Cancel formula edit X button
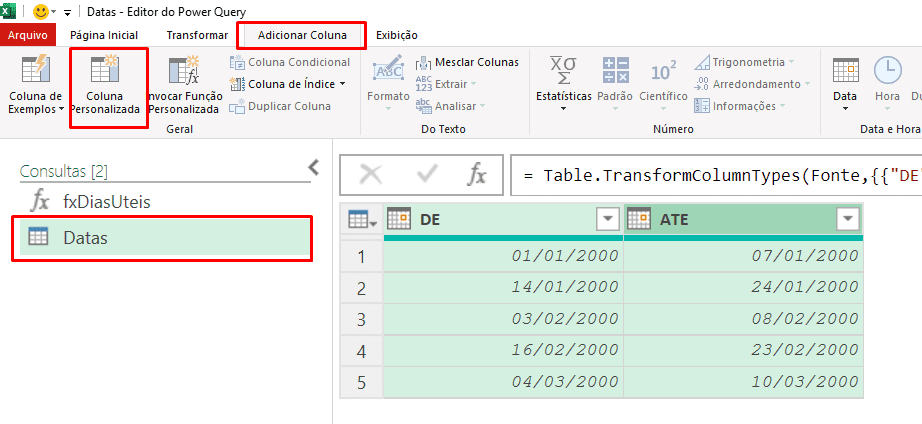 pyautogui.click(x=370, y=175)
